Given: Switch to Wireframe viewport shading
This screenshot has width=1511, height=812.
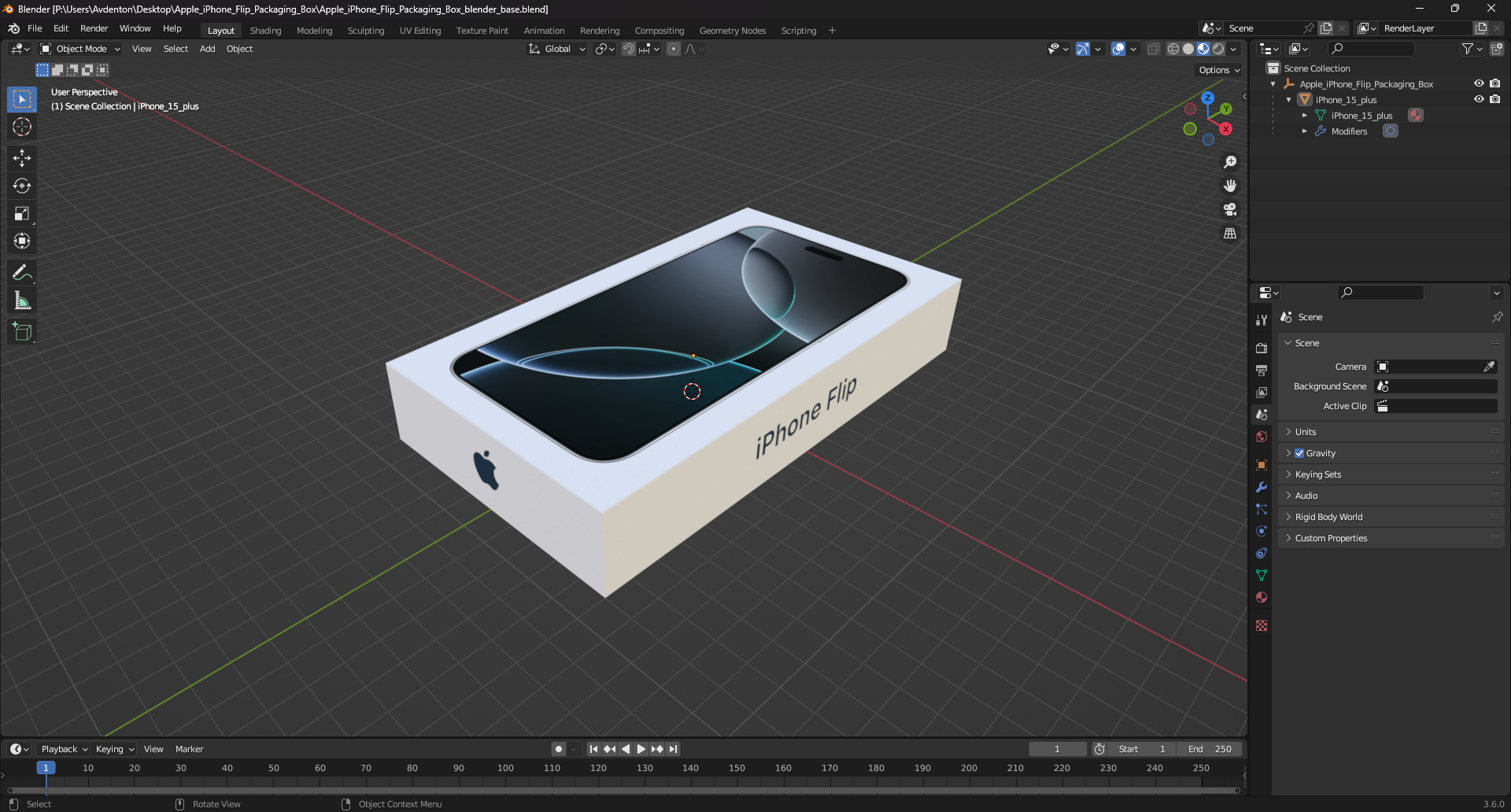Looking at the screenshot, I should click(x=1173, y=49).
